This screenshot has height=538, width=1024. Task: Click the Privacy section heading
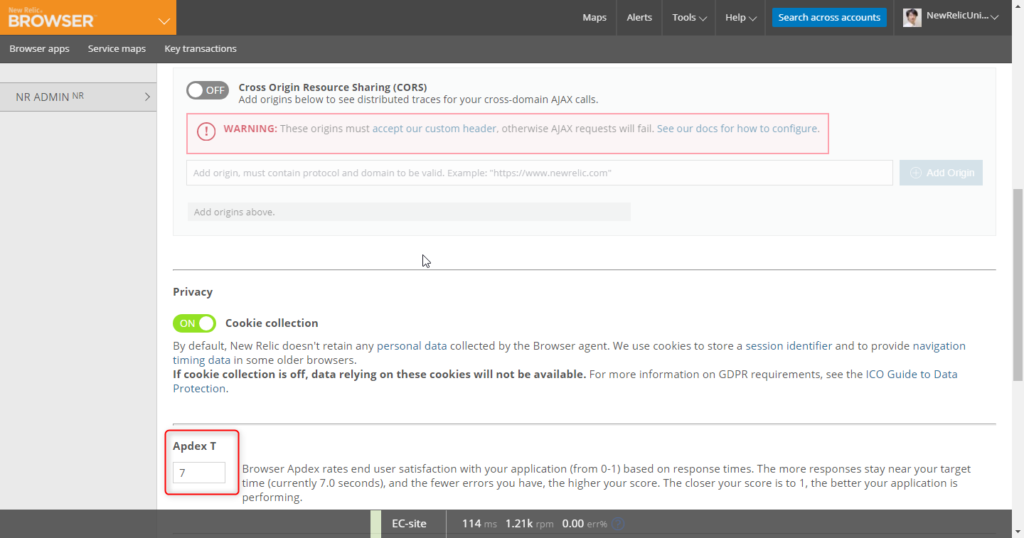(193, 292)
